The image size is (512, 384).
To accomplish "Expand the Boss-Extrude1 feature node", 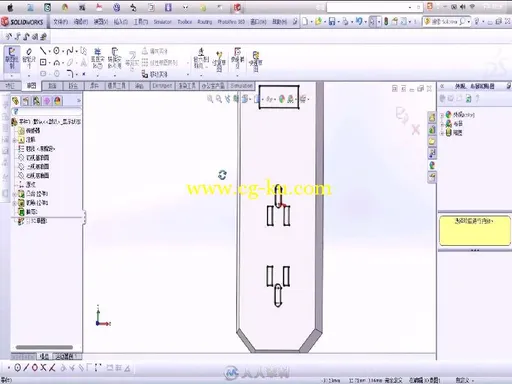I will click(14, 194).
